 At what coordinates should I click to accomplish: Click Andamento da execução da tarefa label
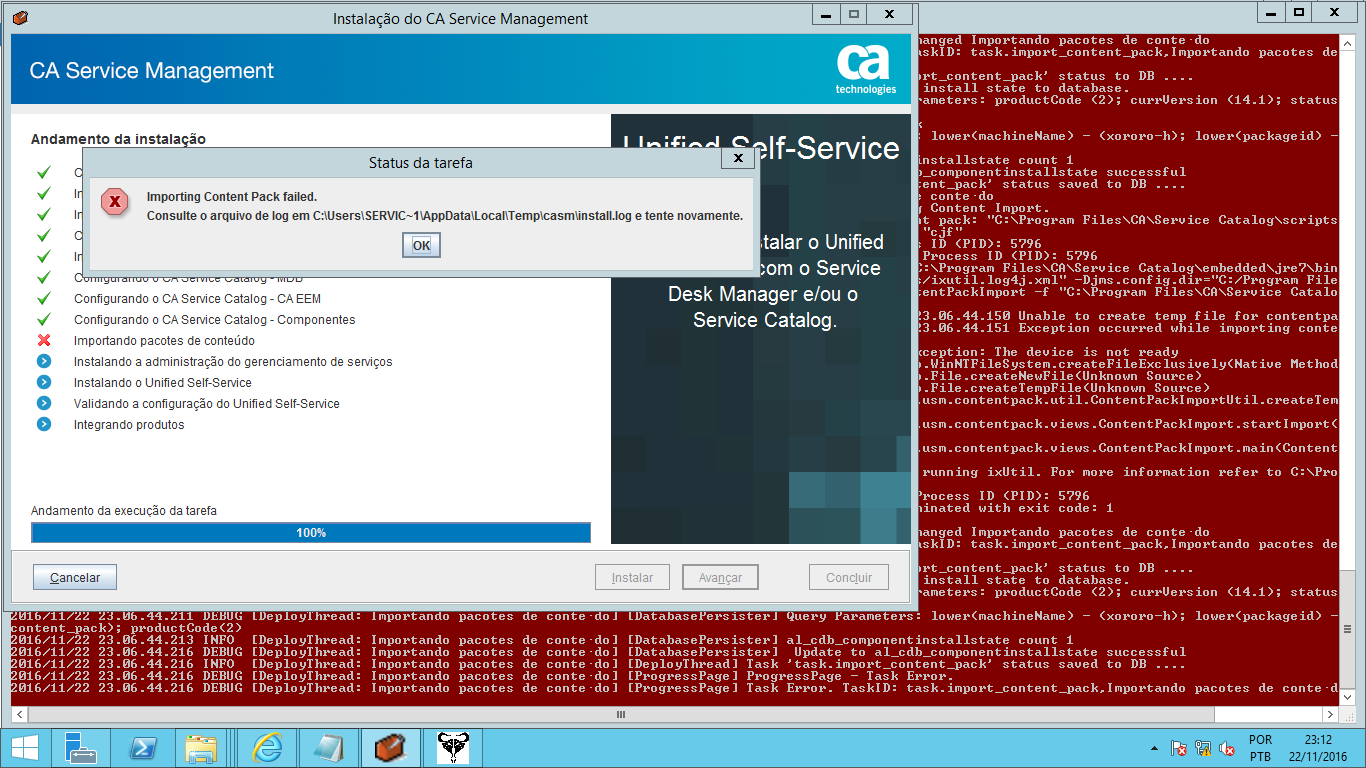(124, 511)
